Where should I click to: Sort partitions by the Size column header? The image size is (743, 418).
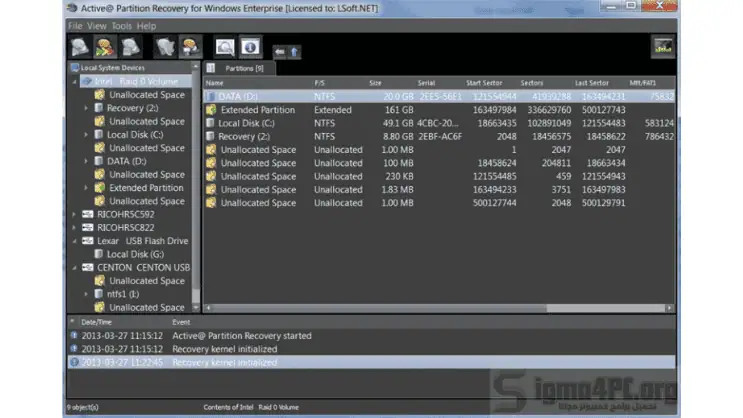pyautogui.click(x=375, y=82)
